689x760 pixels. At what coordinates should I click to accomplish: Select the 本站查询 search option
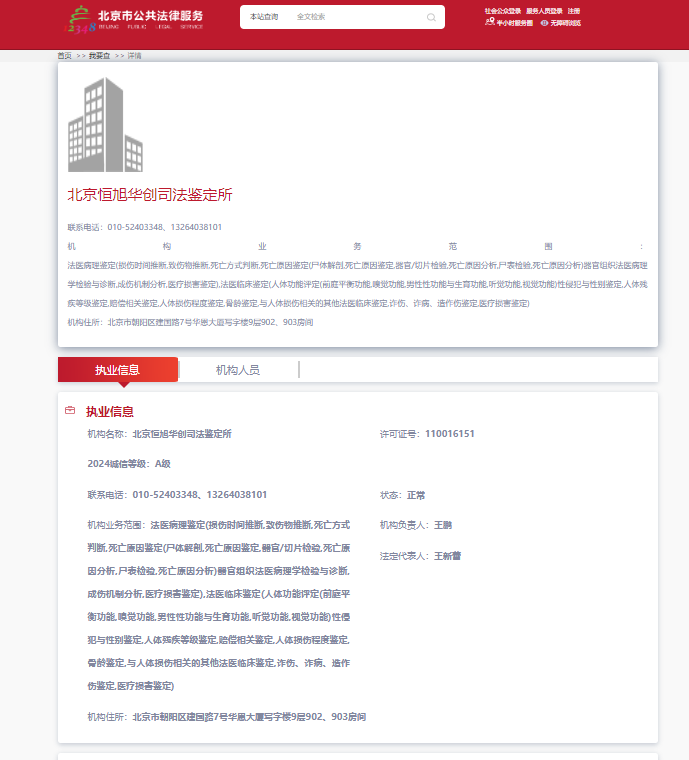coord(264,17)
